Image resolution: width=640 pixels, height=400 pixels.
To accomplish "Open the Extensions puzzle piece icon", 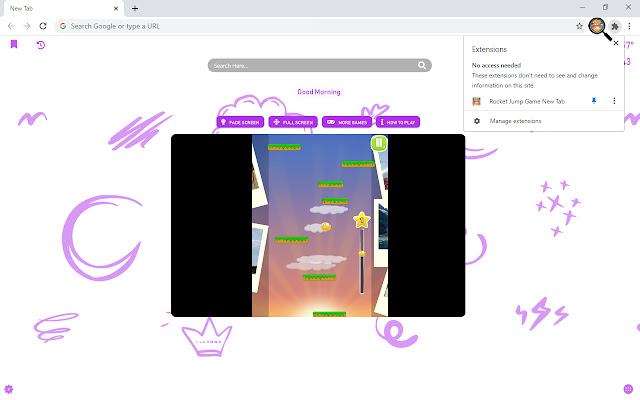I will click(x=615, y=26).
